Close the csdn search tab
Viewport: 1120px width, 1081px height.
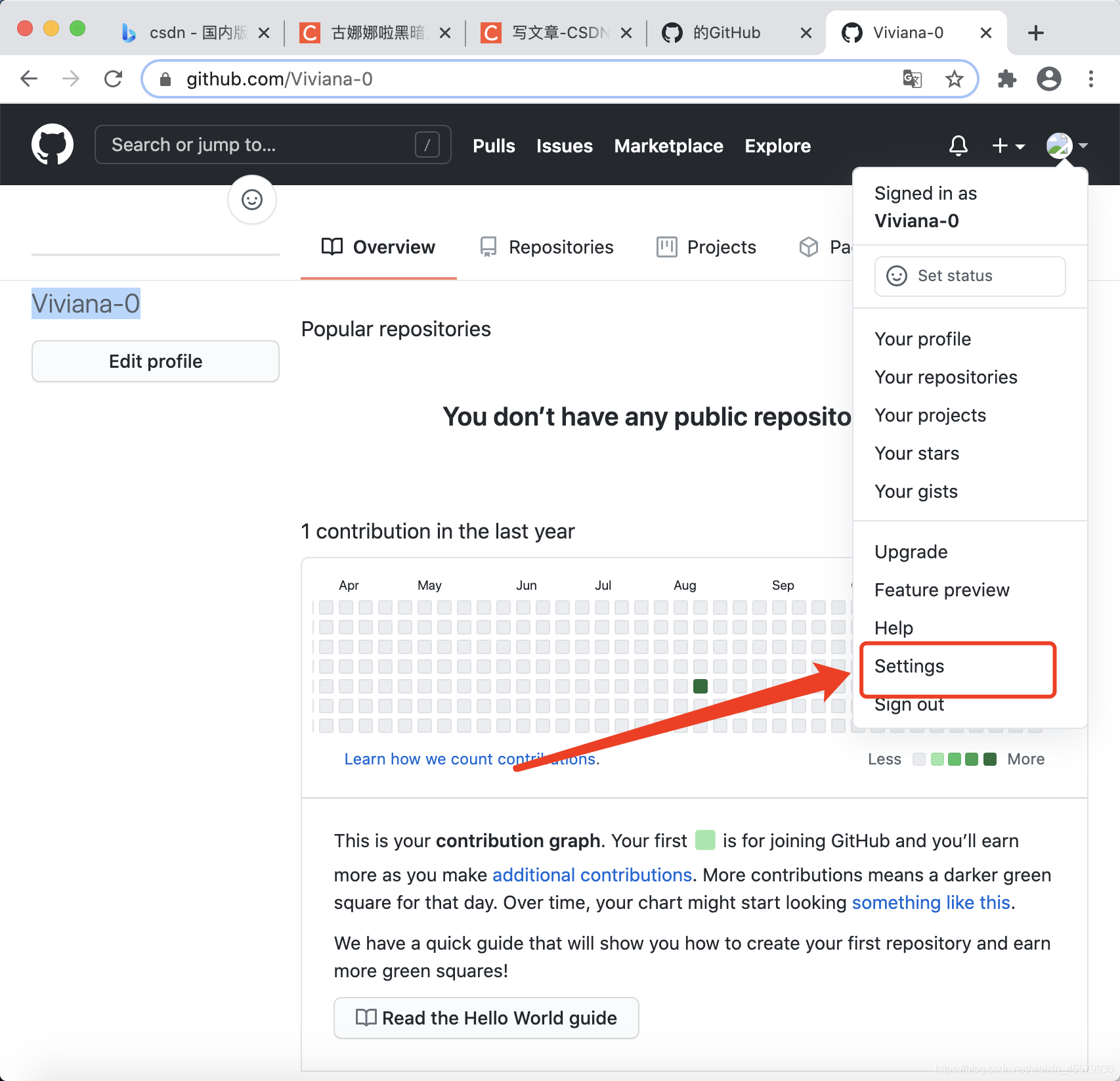[264, 33]
